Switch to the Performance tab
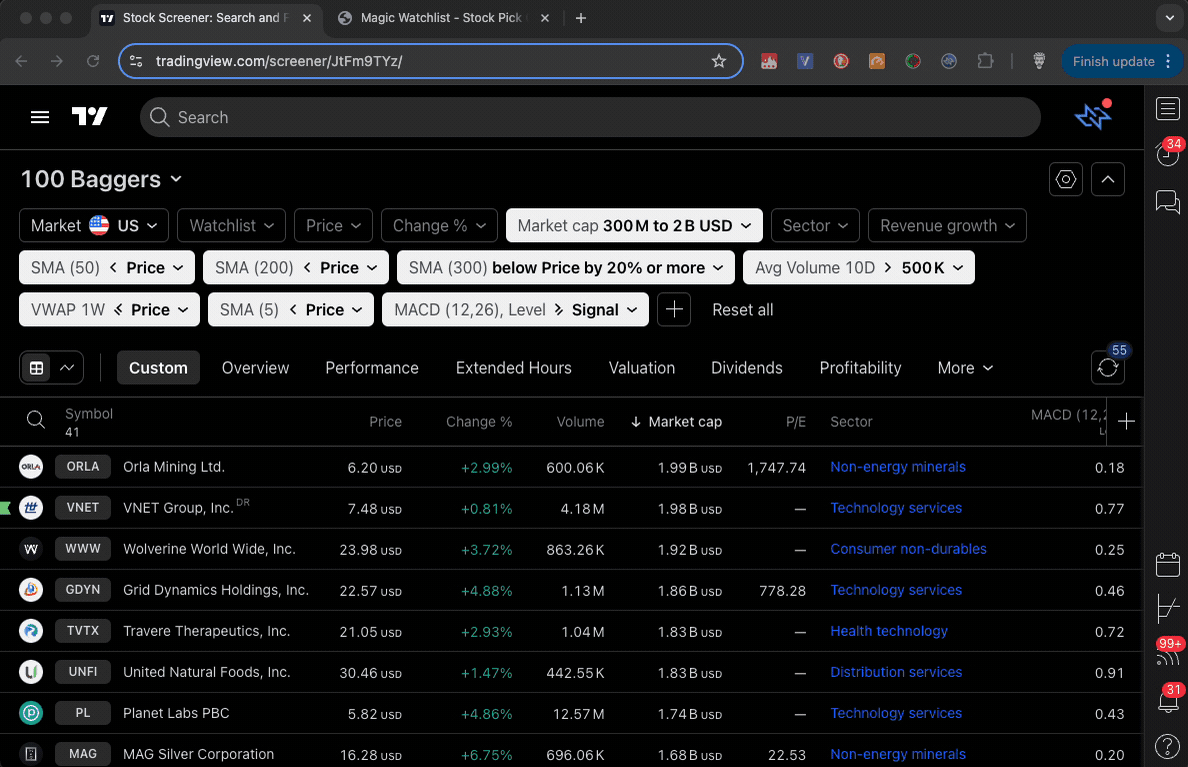The width and height of the screenshot is (1188, 767). pyautogui.click(x=371, y=368)
